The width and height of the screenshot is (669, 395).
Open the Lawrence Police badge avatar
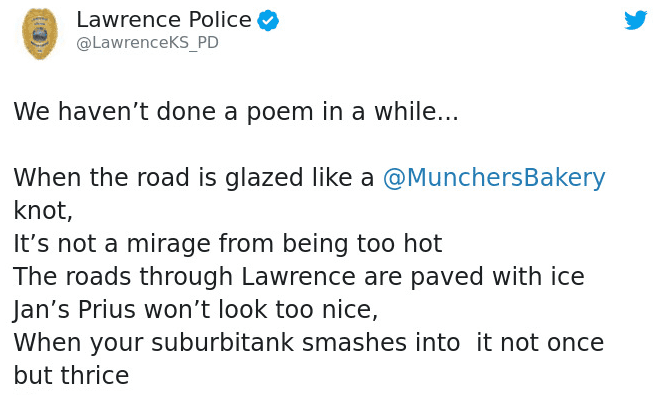40,34
